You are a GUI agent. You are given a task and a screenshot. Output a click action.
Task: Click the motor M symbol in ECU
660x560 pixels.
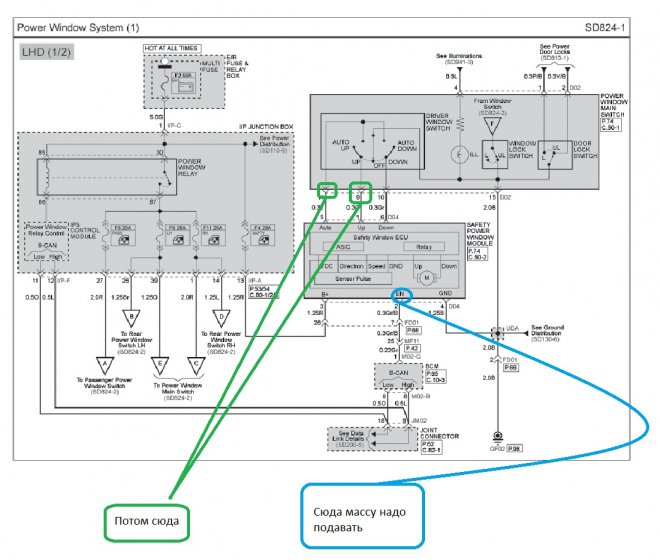click(427, 277)
